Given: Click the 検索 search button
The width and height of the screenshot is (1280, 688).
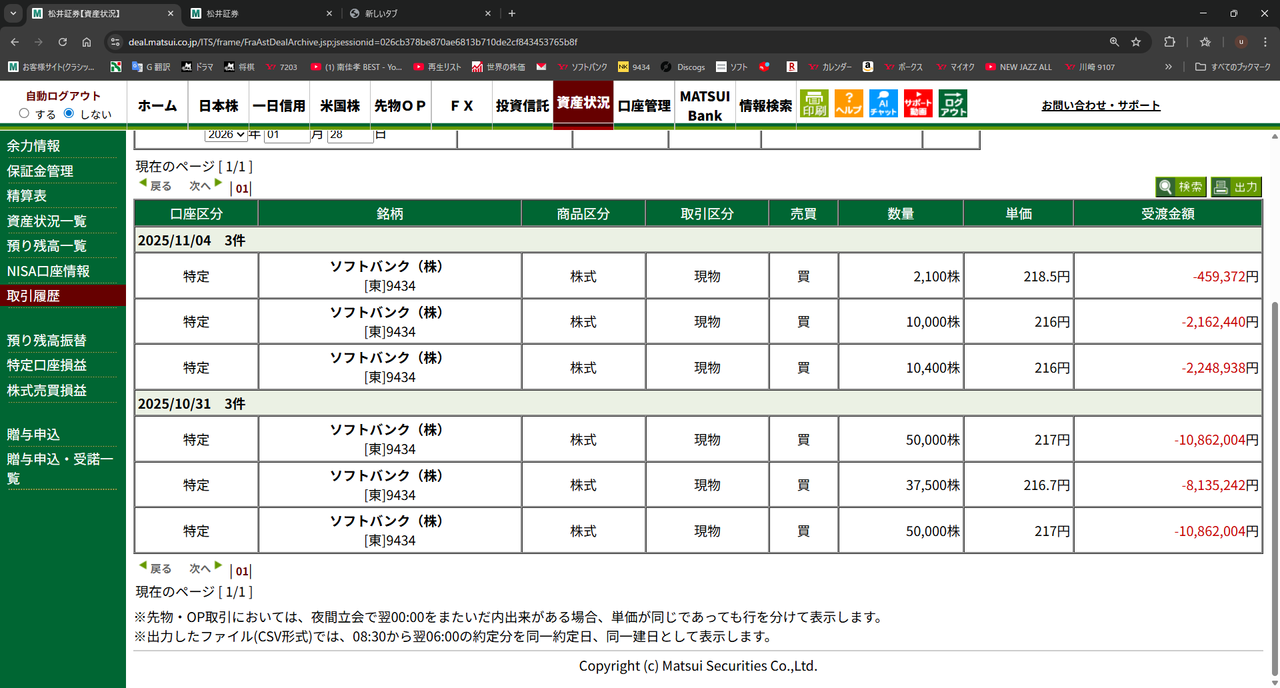Looking at the screenshot, I should click(1180, 187).
